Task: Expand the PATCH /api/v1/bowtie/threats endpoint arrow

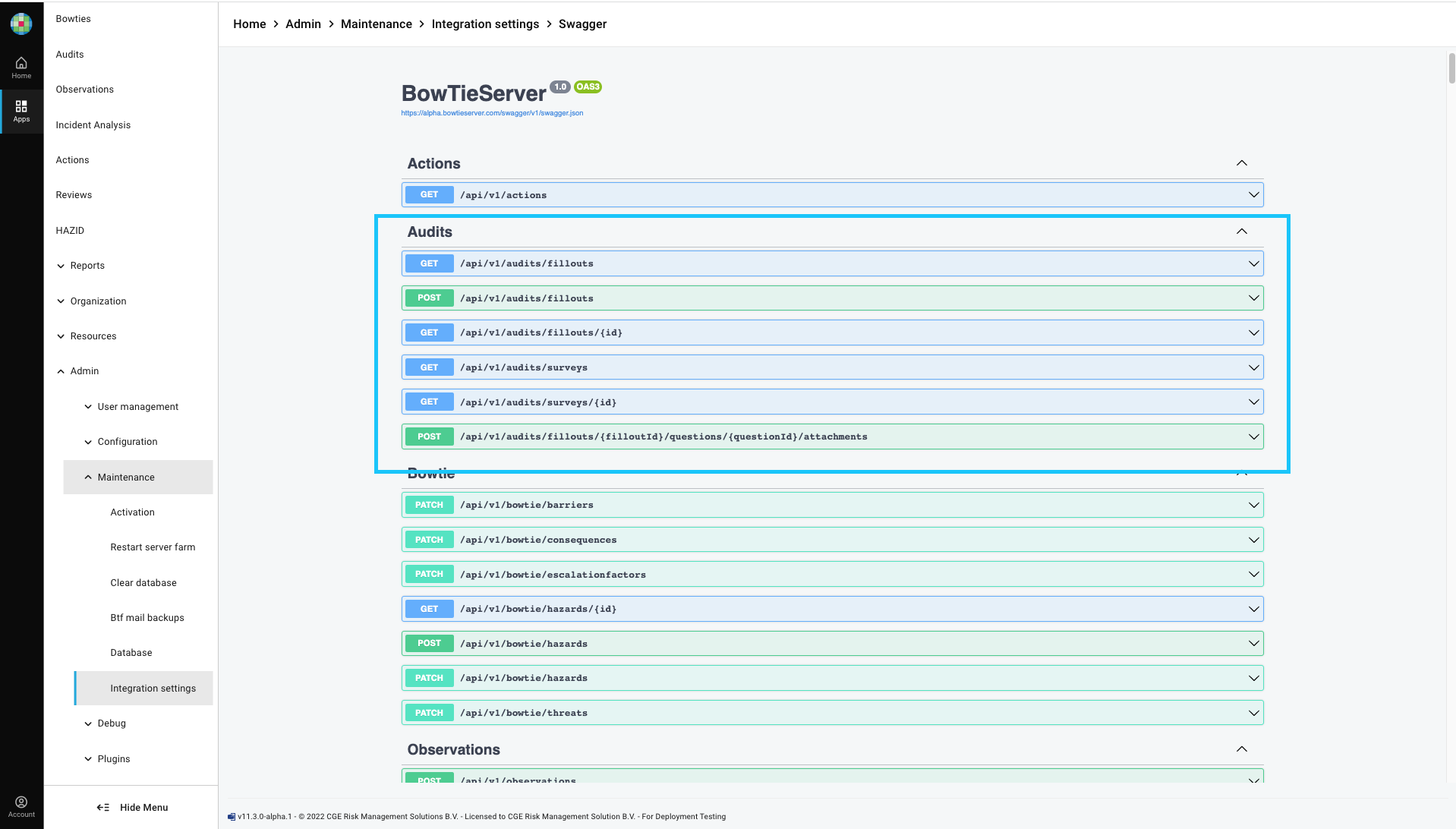Action: coord(1253,713)
